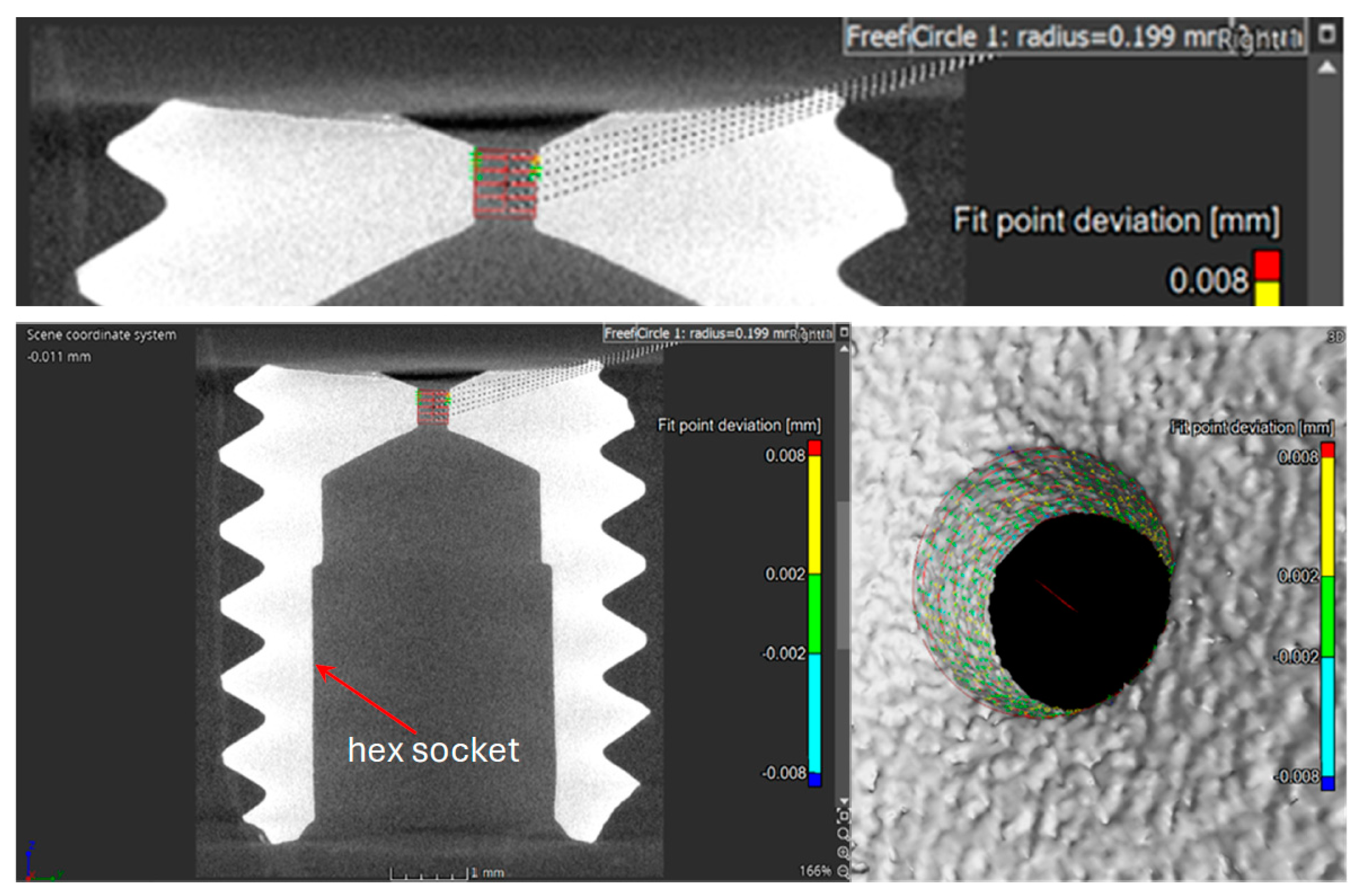Screen dimensions: 1365x896
Task: Click the Freef tab in lower view
Action: (x=620, y=334)
